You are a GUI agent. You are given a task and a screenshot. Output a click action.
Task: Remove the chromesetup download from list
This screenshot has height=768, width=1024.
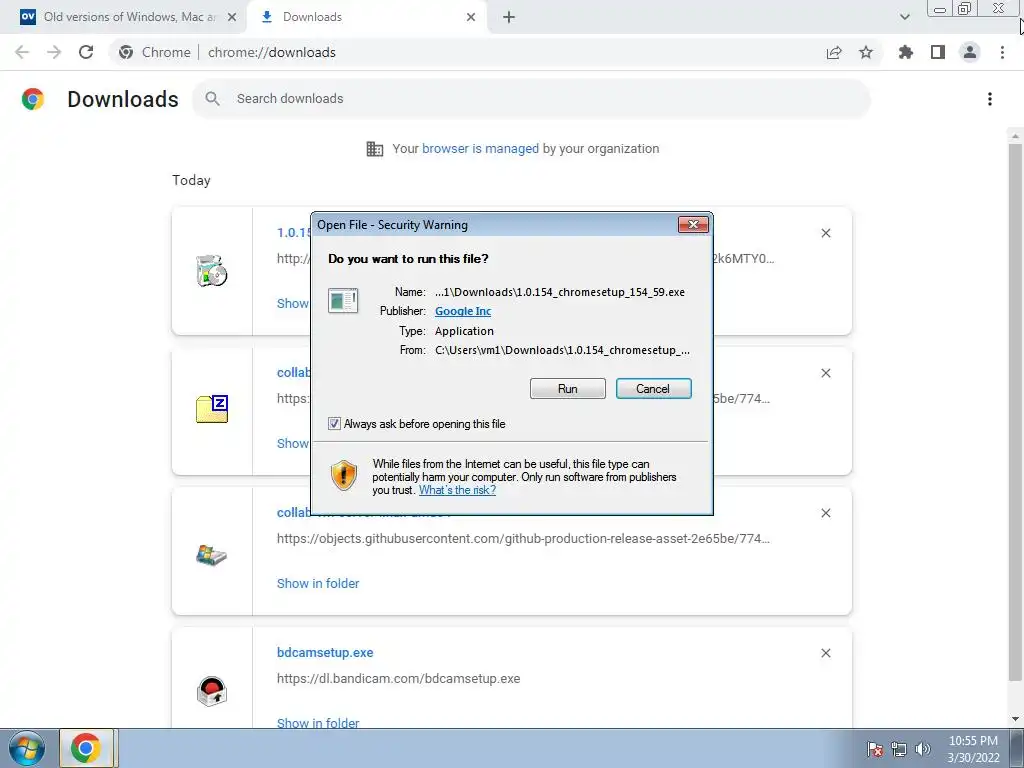pyautogui.click(x=825, y=233)
